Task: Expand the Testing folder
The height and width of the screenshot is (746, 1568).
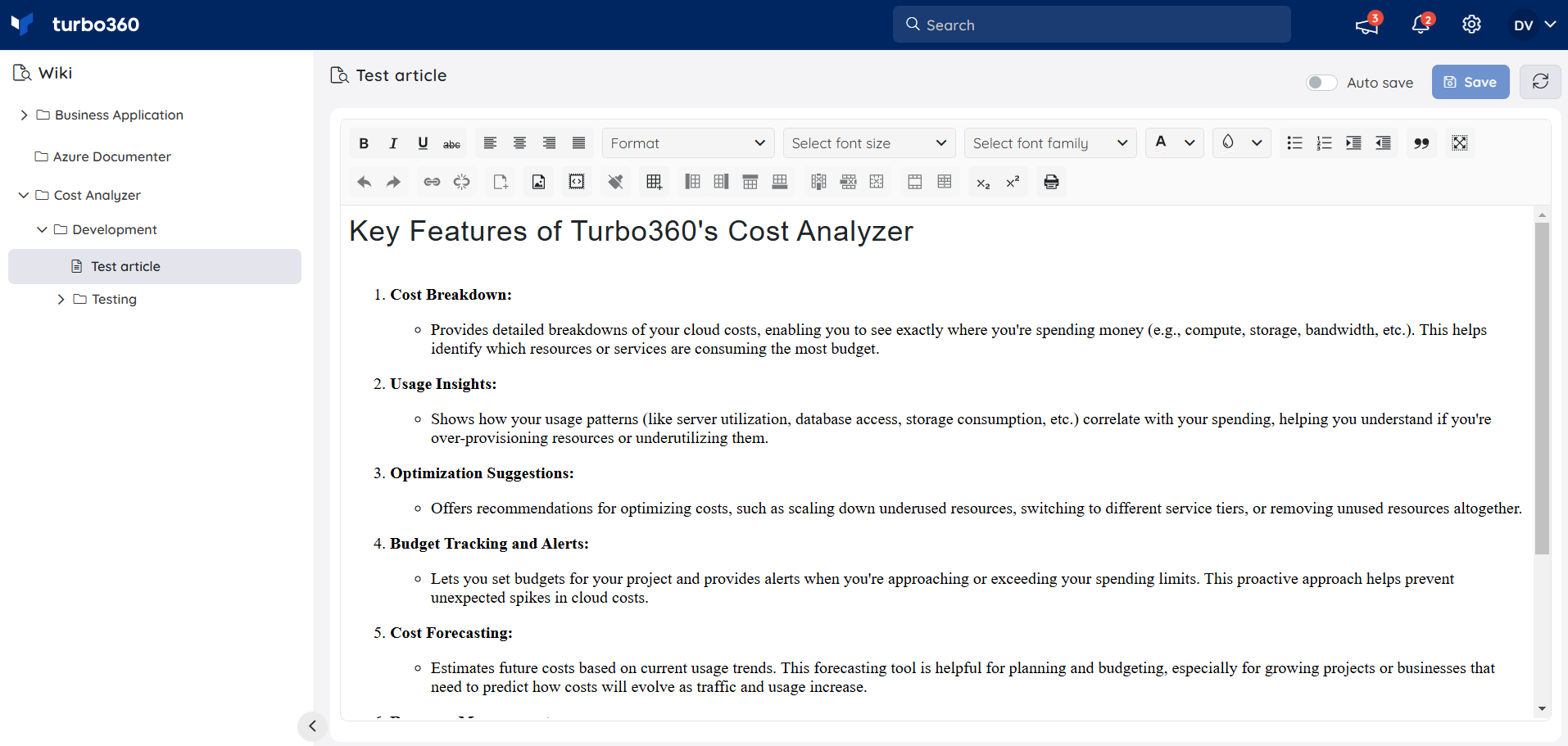Action: click(61, 300)
